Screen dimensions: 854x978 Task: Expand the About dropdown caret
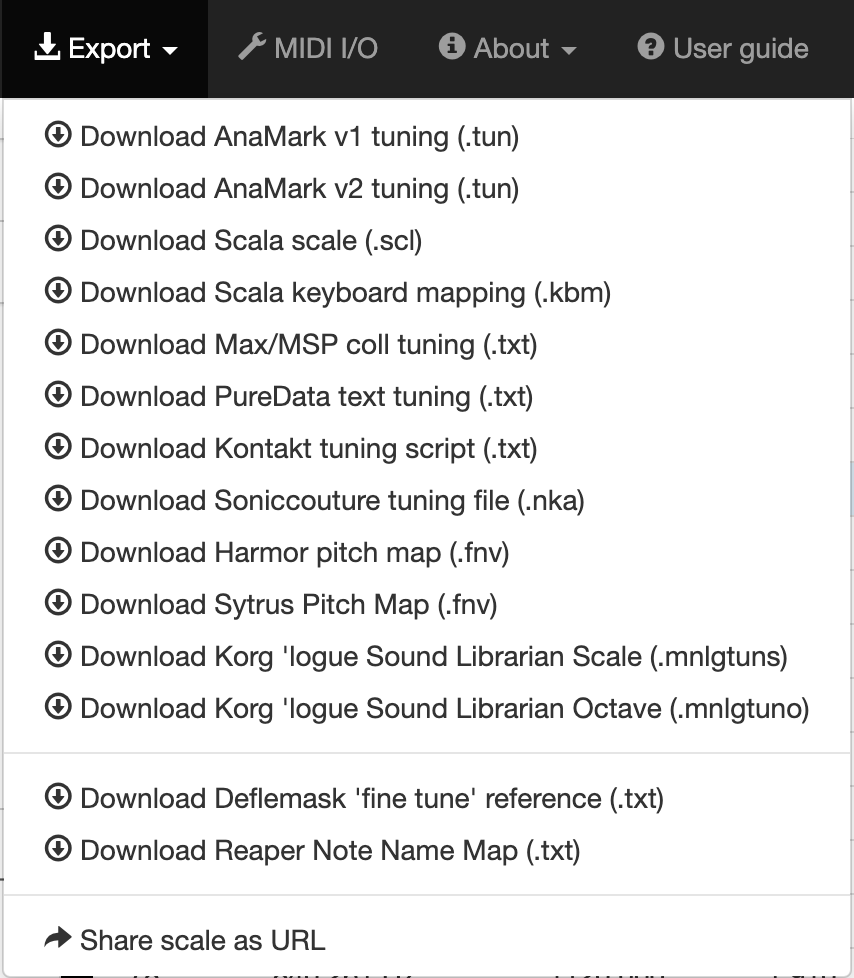click(x=569, y=50)
